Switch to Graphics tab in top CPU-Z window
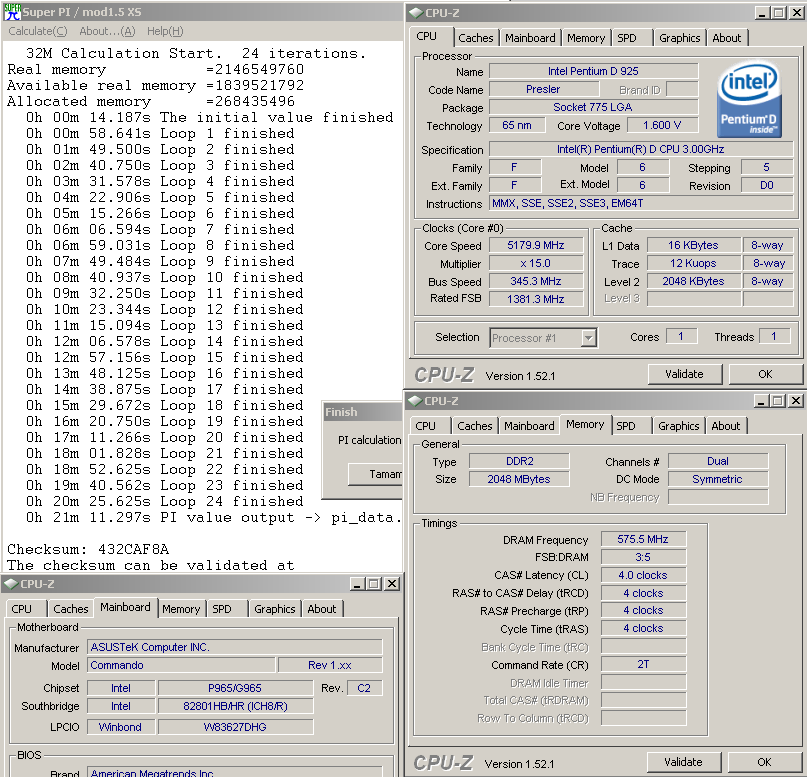 tap(679, 38)
